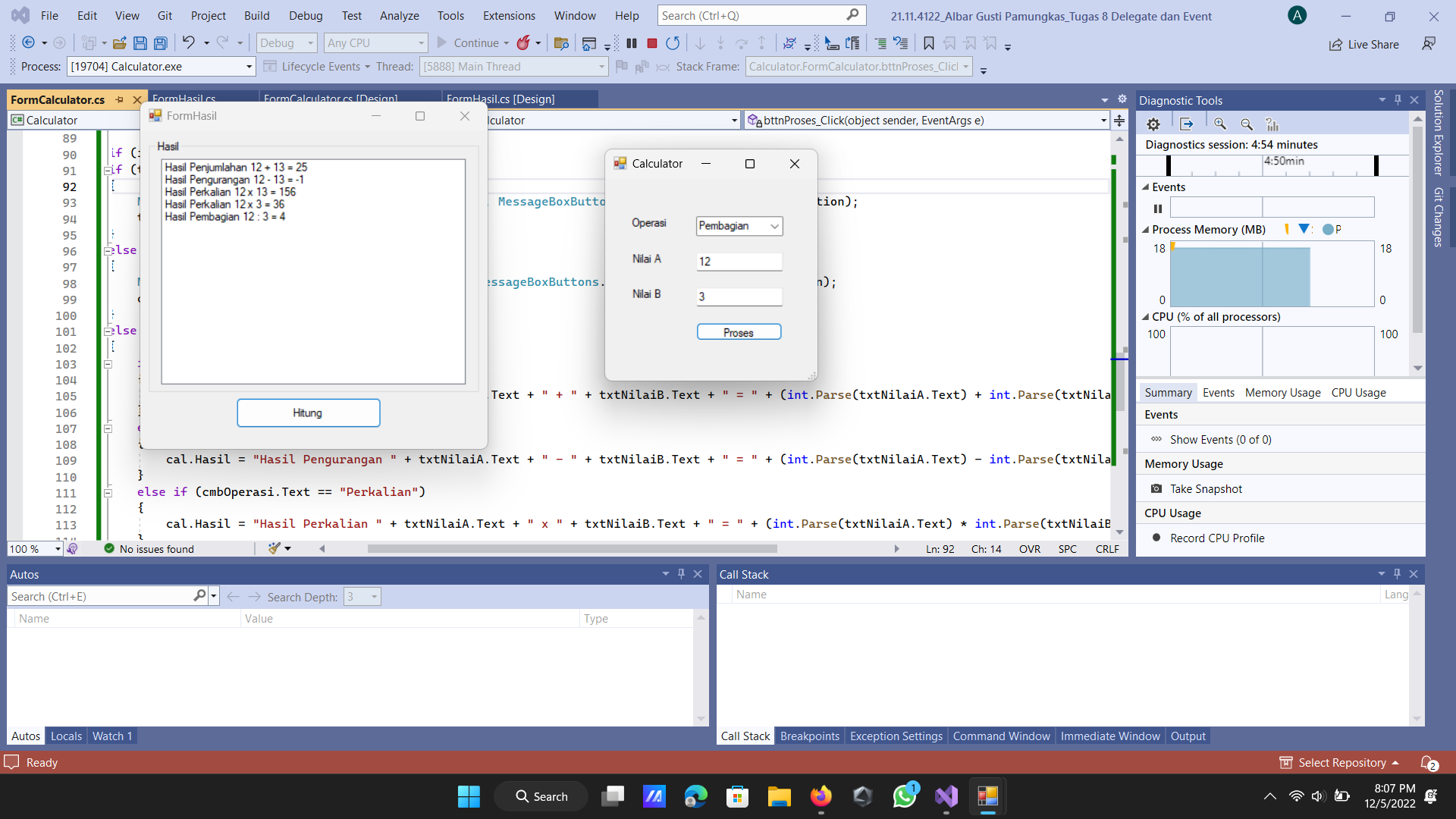Click the Break All pause icon in debug toolbar
The image size is (1456, 819).
[632, 43]
